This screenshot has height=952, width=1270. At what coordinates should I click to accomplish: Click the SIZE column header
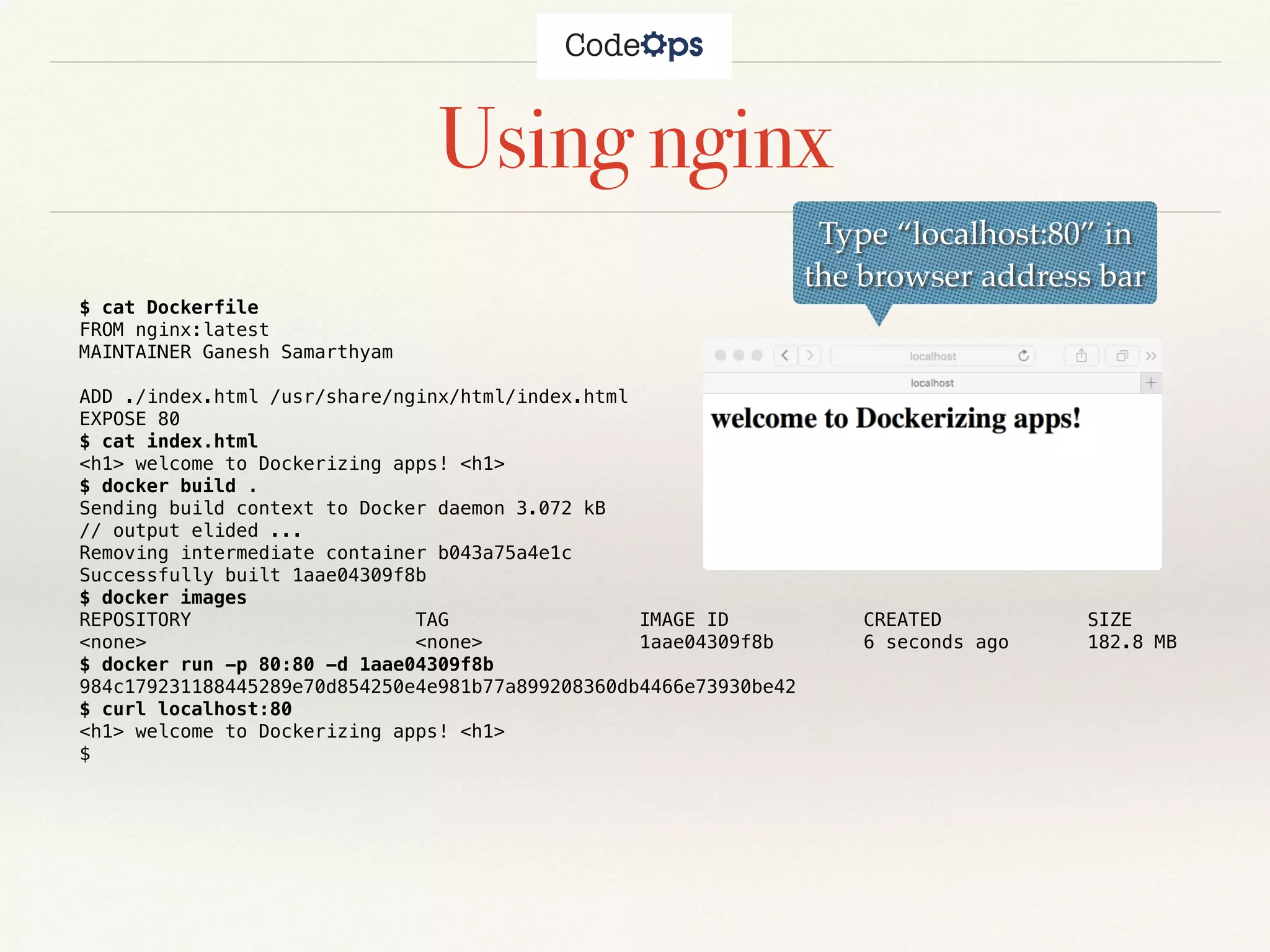pyautogui.click(x=1110, y=620)
